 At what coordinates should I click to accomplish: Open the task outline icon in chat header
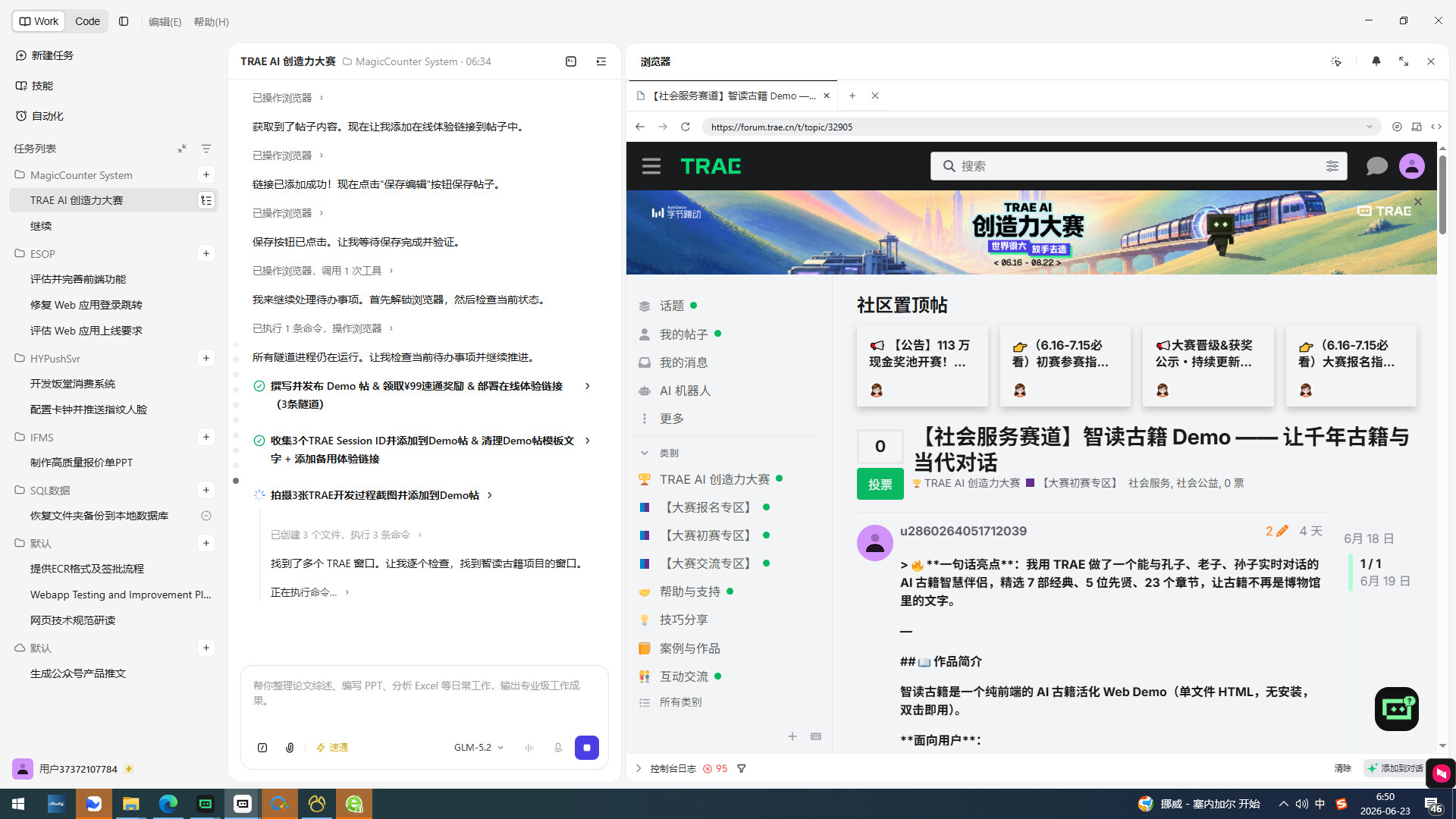601,61
